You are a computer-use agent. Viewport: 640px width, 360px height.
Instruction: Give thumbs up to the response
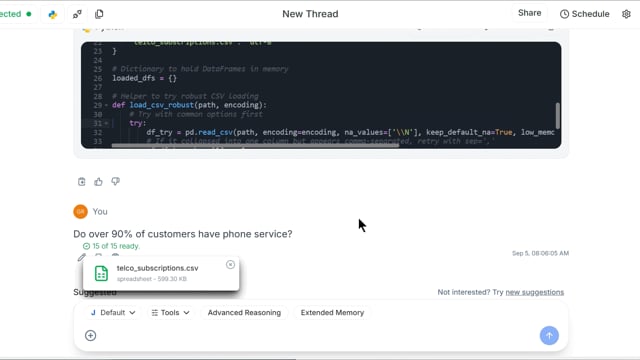click(x=98, y=182)
